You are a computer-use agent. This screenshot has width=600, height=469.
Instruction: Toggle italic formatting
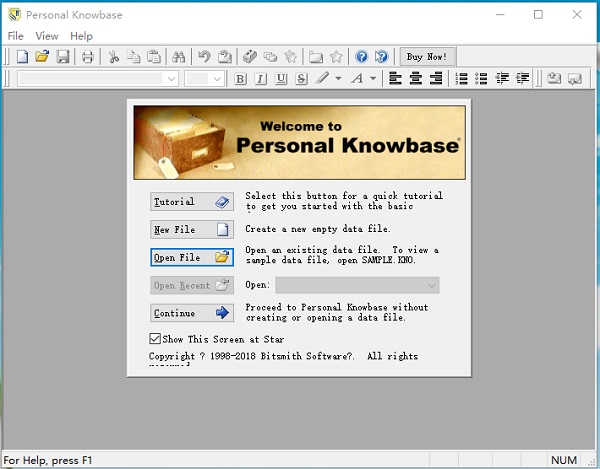click(x=261, y=79)
